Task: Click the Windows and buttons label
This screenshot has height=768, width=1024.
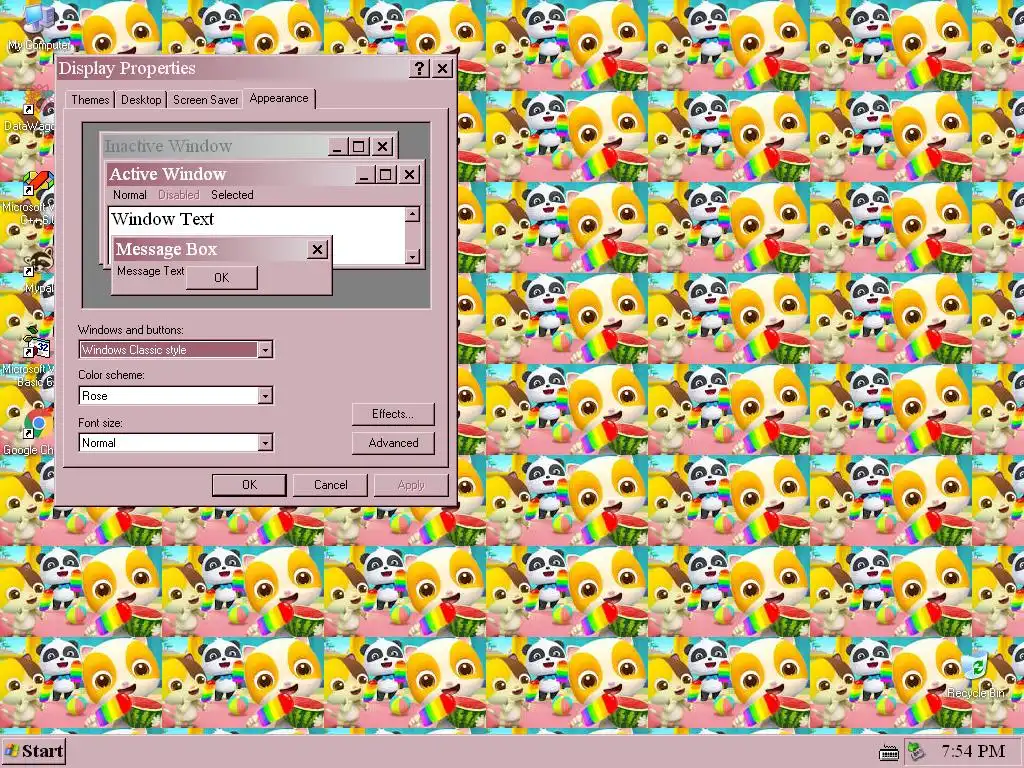Action: [131, 330]
